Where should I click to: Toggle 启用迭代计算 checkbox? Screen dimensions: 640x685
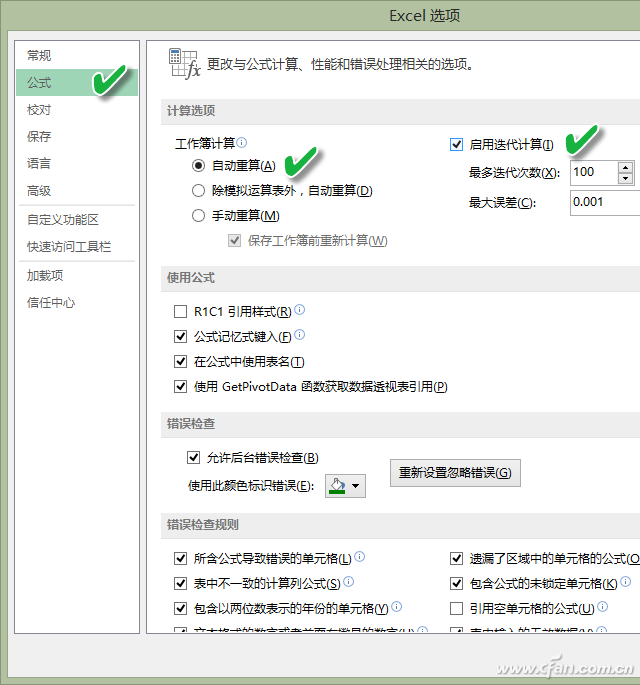pos(456,144)
